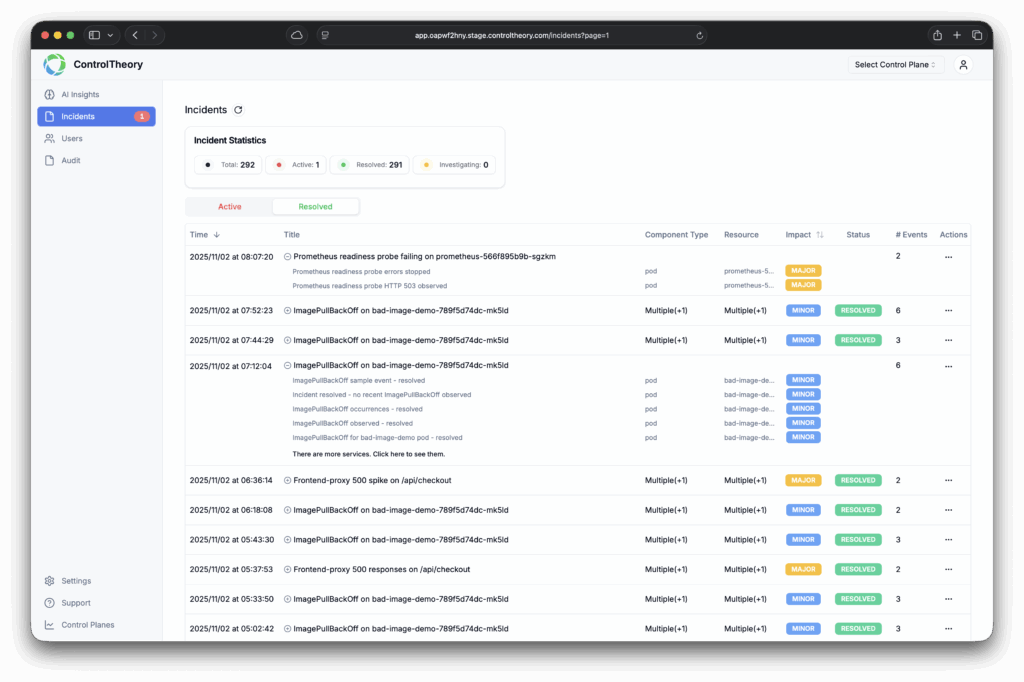Viewport: 1024px width, 682px height.
Task: Open Control Planes from the sidebar bottom
Action: click(87, 625)
